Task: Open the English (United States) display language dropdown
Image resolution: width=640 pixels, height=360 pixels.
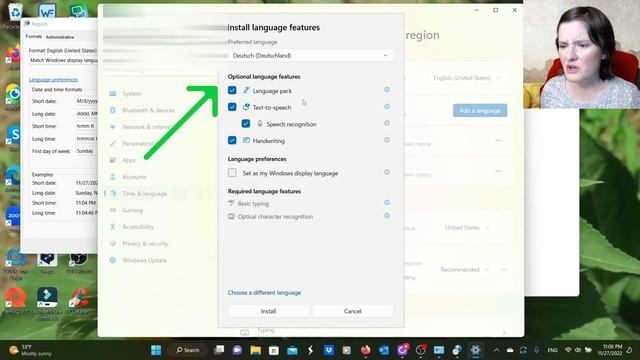Action: [467, 78]
